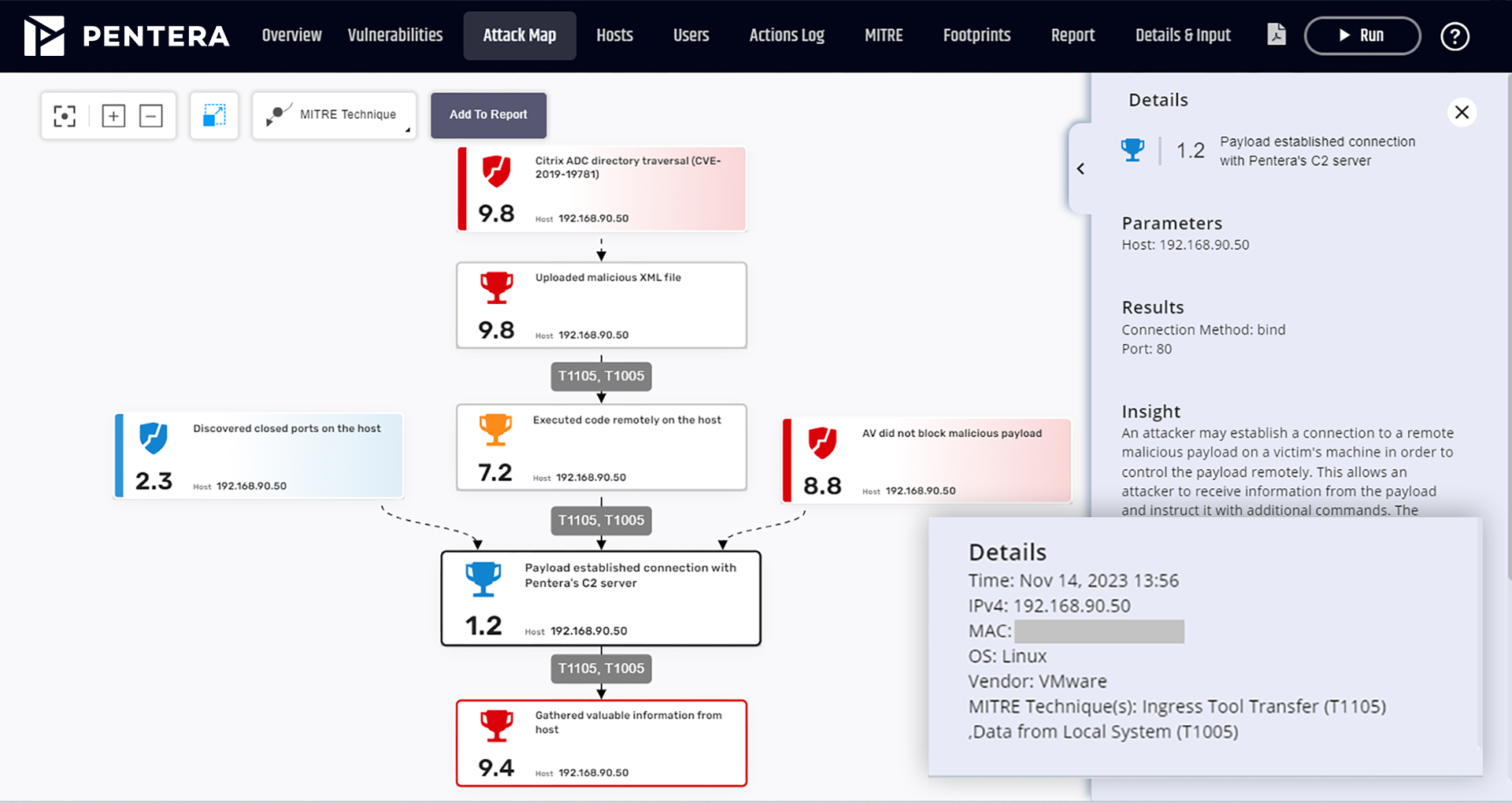Open the MITRE Technique dropdown
Image resolution: width=1512 pixels, height=803 pixels.
tap(335, 116)
